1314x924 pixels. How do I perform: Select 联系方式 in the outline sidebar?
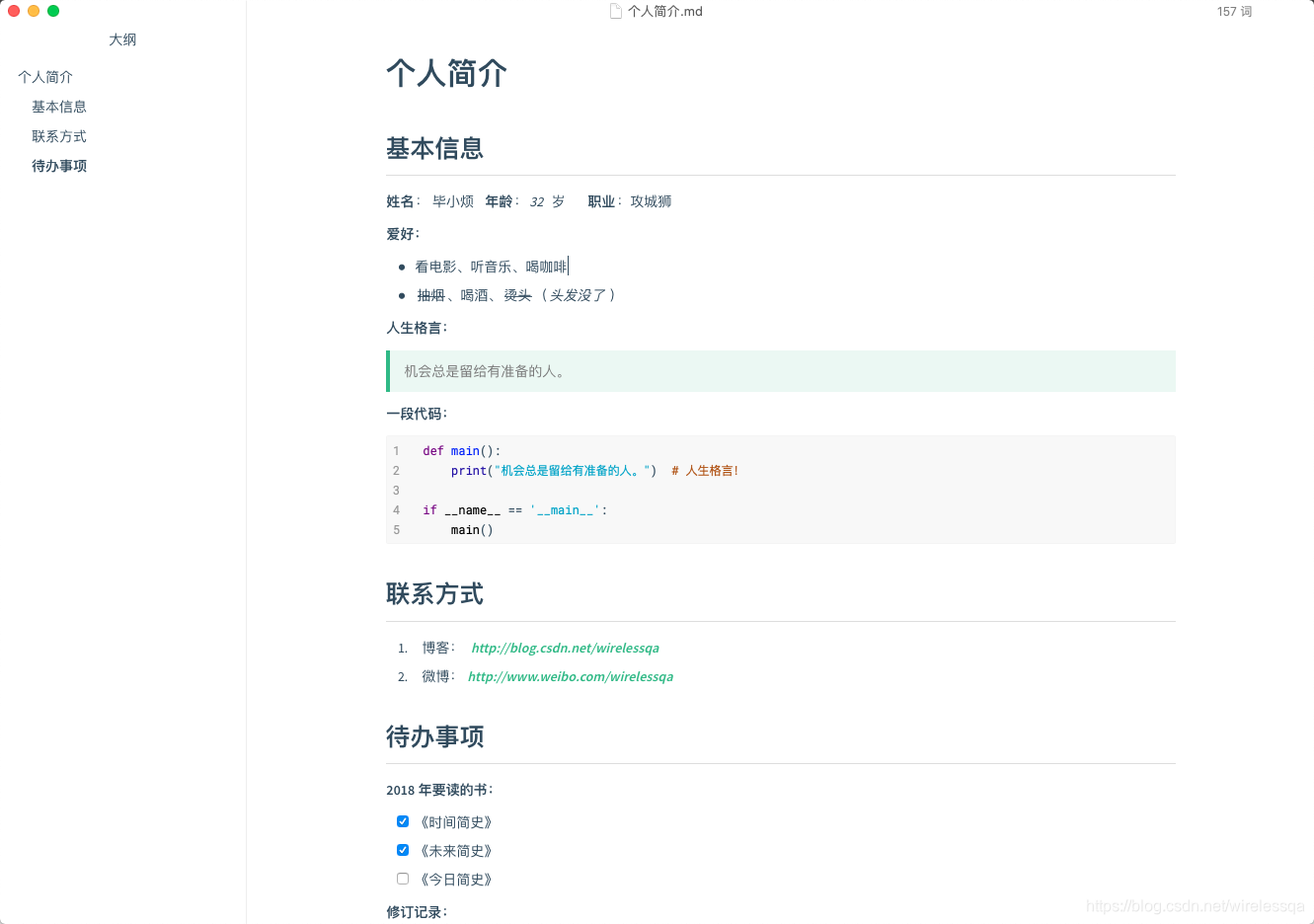[58, 136]
